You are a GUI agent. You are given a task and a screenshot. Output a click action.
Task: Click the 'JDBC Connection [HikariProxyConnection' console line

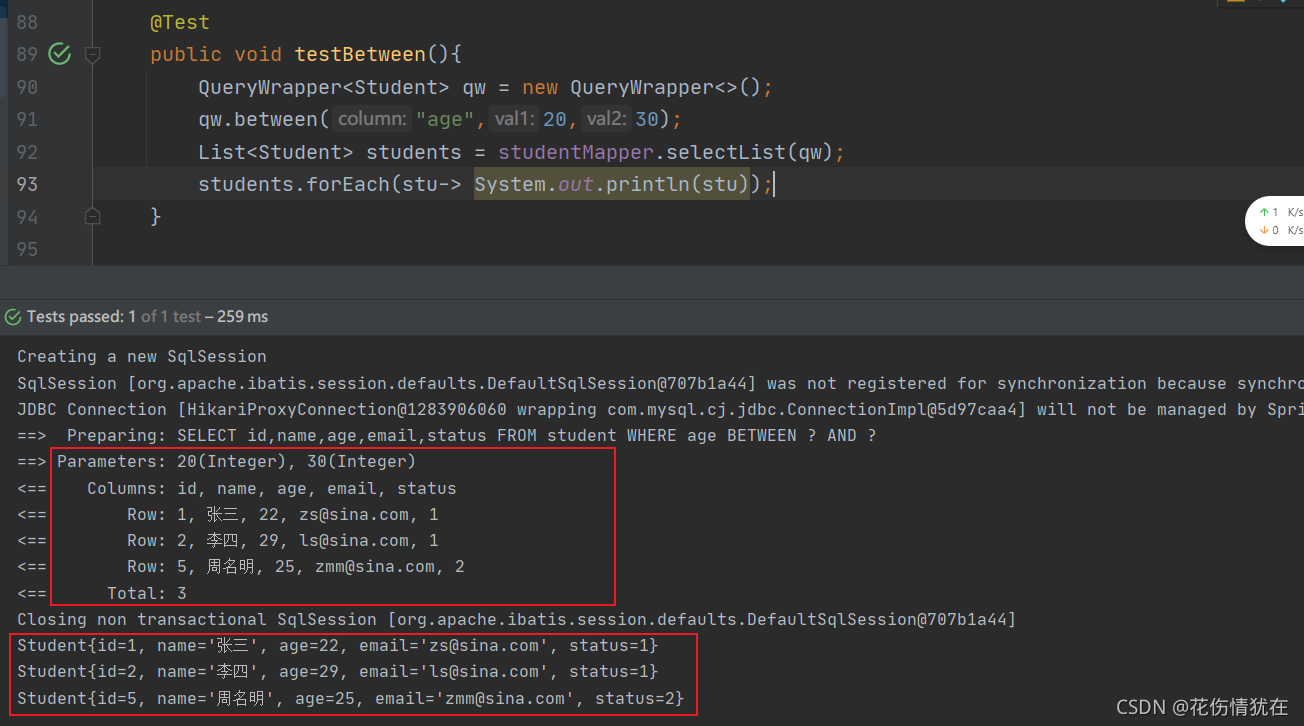pos(660,409)
